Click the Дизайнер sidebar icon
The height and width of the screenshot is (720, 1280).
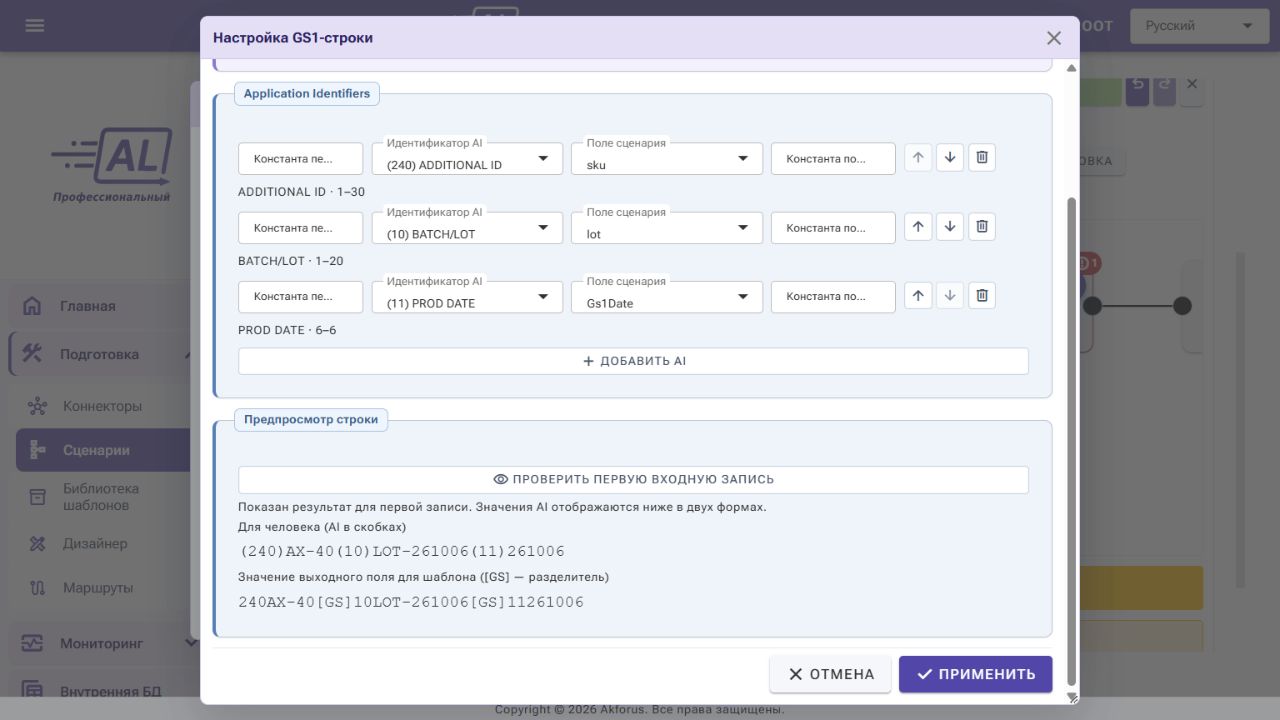(38, 544)
